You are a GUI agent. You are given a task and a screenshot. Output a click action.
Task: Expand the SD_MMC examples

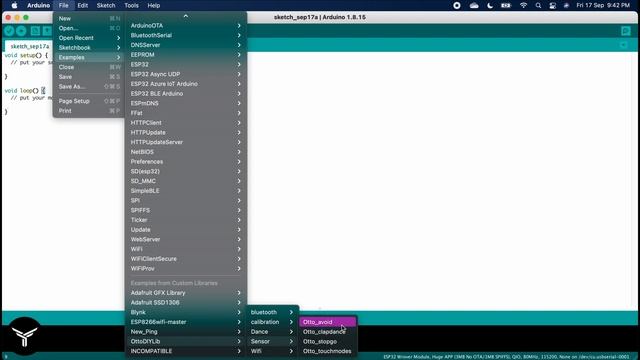[186, 181]
